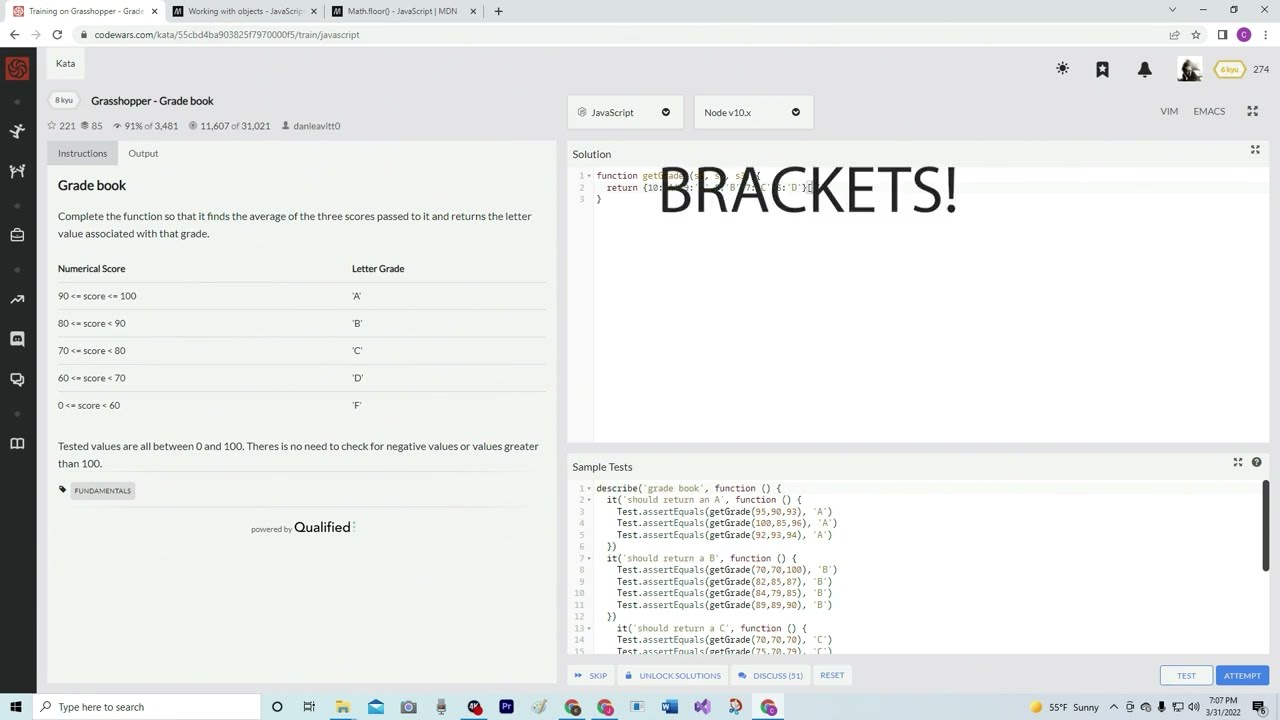1280x720 pixels.
Task: Click the RESET button
Action: (832, 675)
